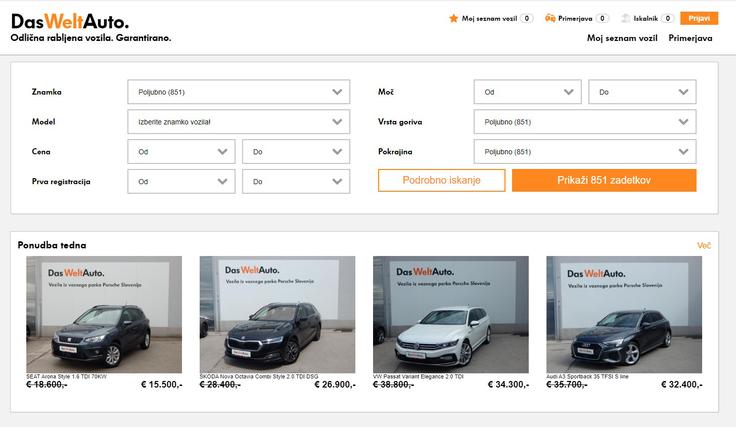Open Moj seznam vozil counter badge

click(527, 18)
